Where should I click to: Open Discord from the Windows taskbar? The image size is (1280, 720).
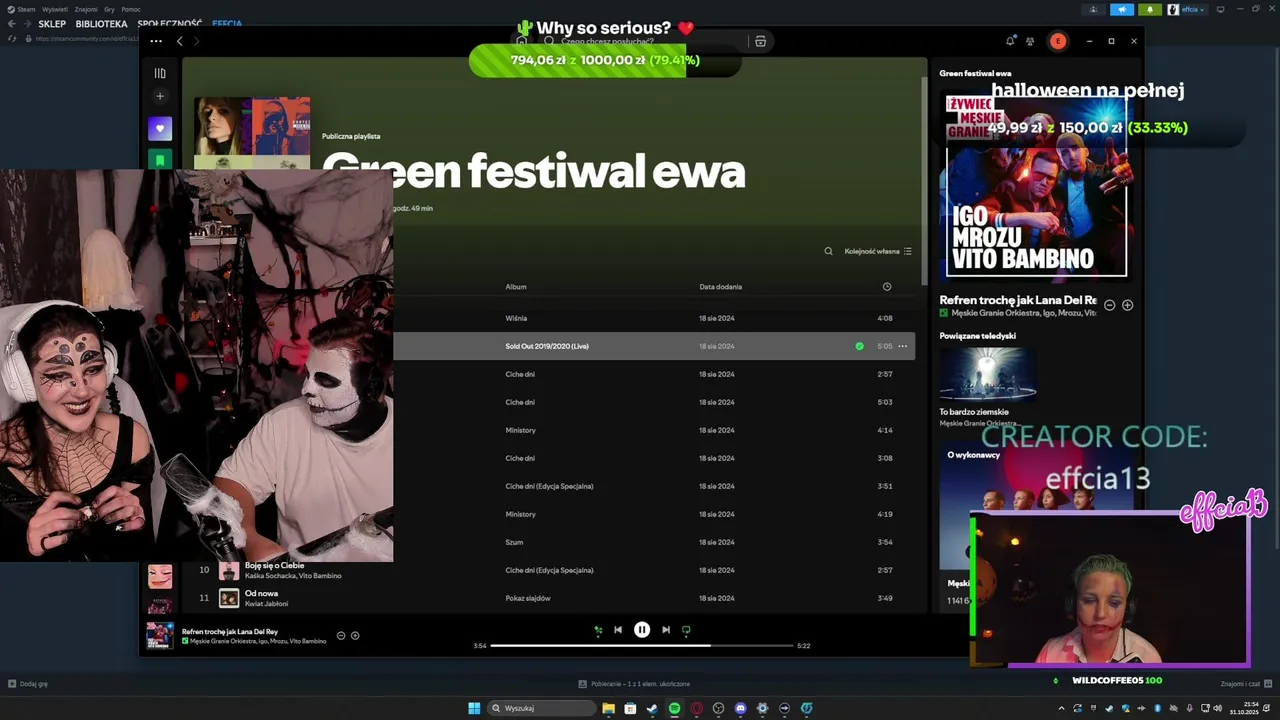pyautogui.click(x=740, y=708)
